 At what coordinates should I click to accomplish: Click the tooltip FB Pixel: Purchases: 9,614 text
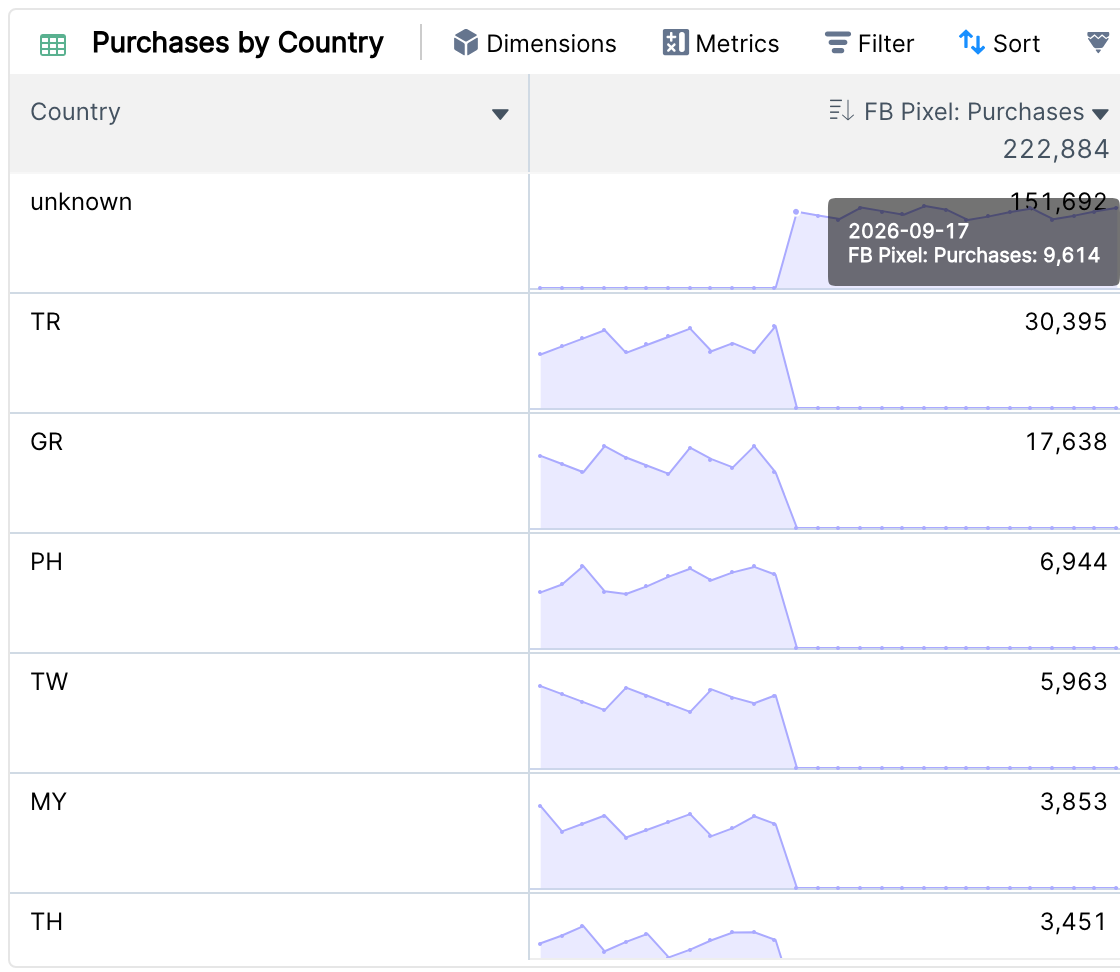click(974, 255)
